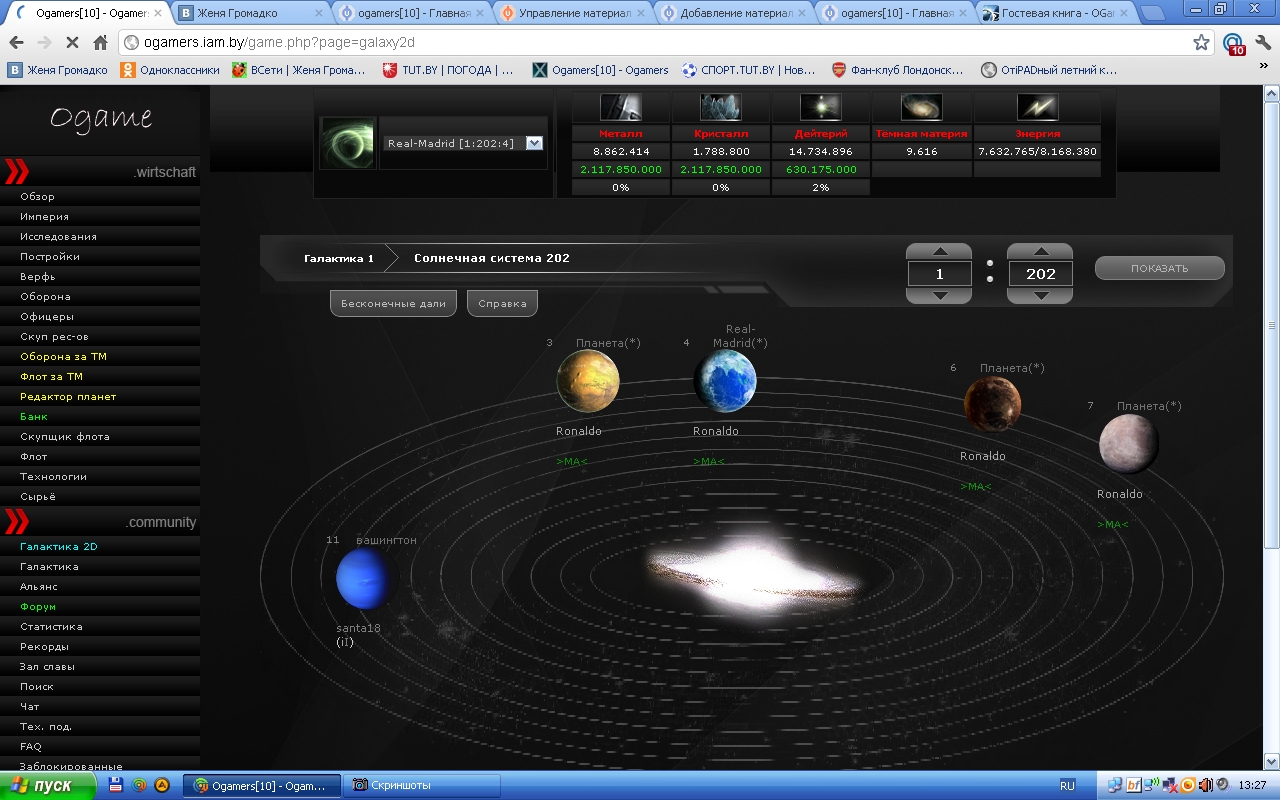The height and width of the screenshot is (800, 1280).
Task: Open Исследования in the left sidebar menu
Action: [58, 237]
